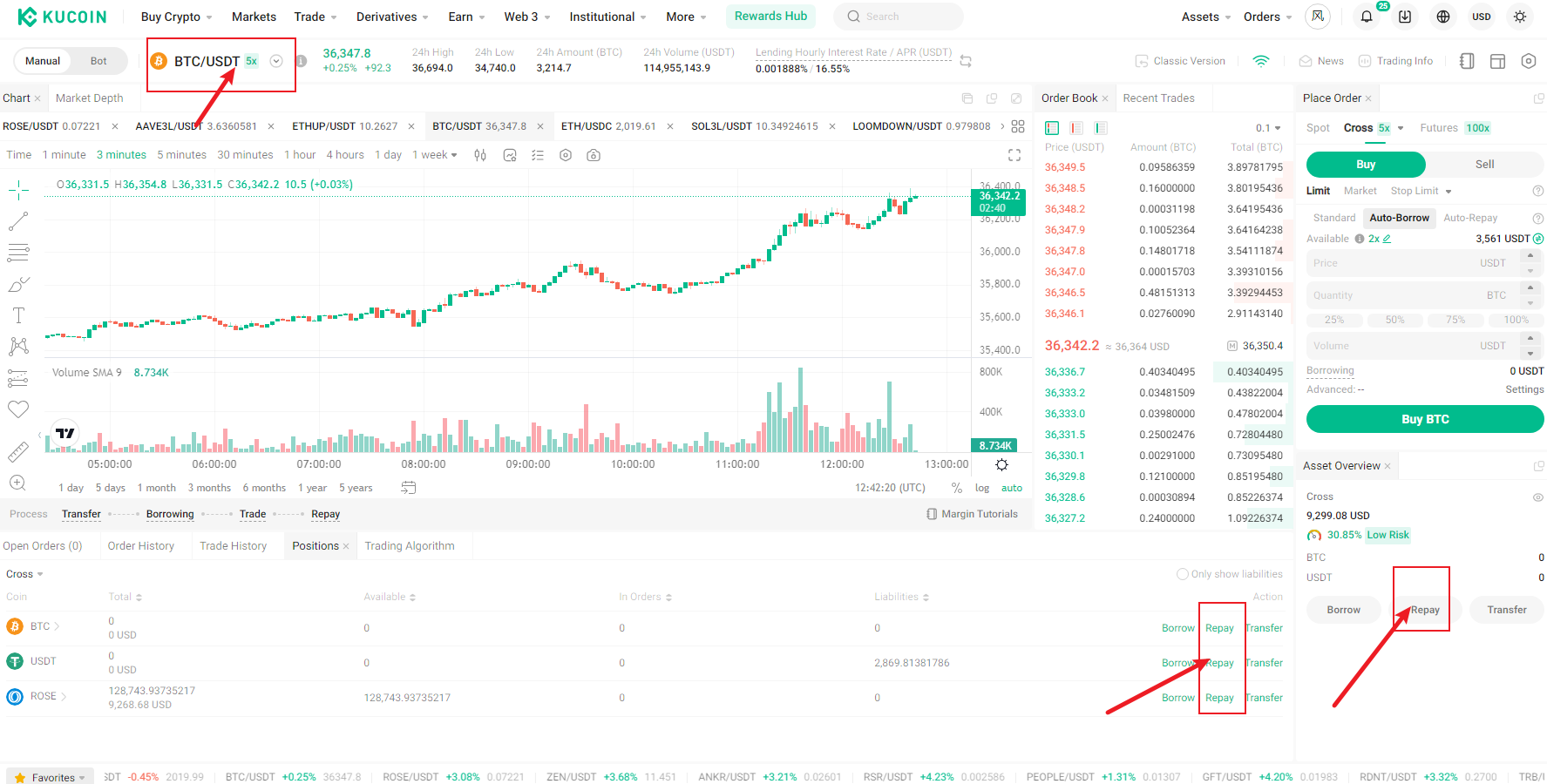Open the Trading Algorithm tab
The width and height of the screenshot is (1547, 784).
(x=410, y=546)
